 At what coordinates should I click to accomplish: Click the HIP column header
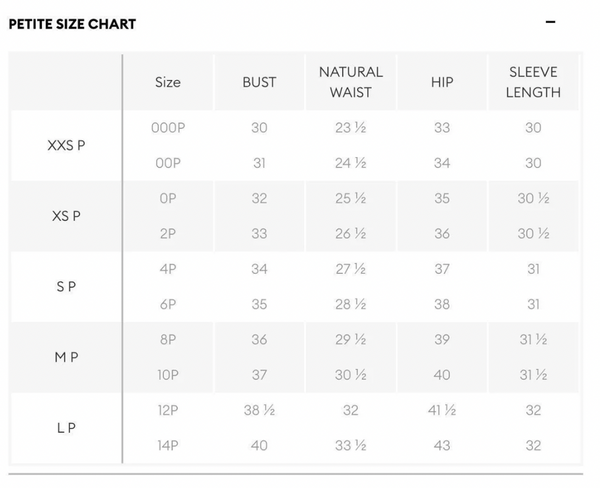click(442, 82)
